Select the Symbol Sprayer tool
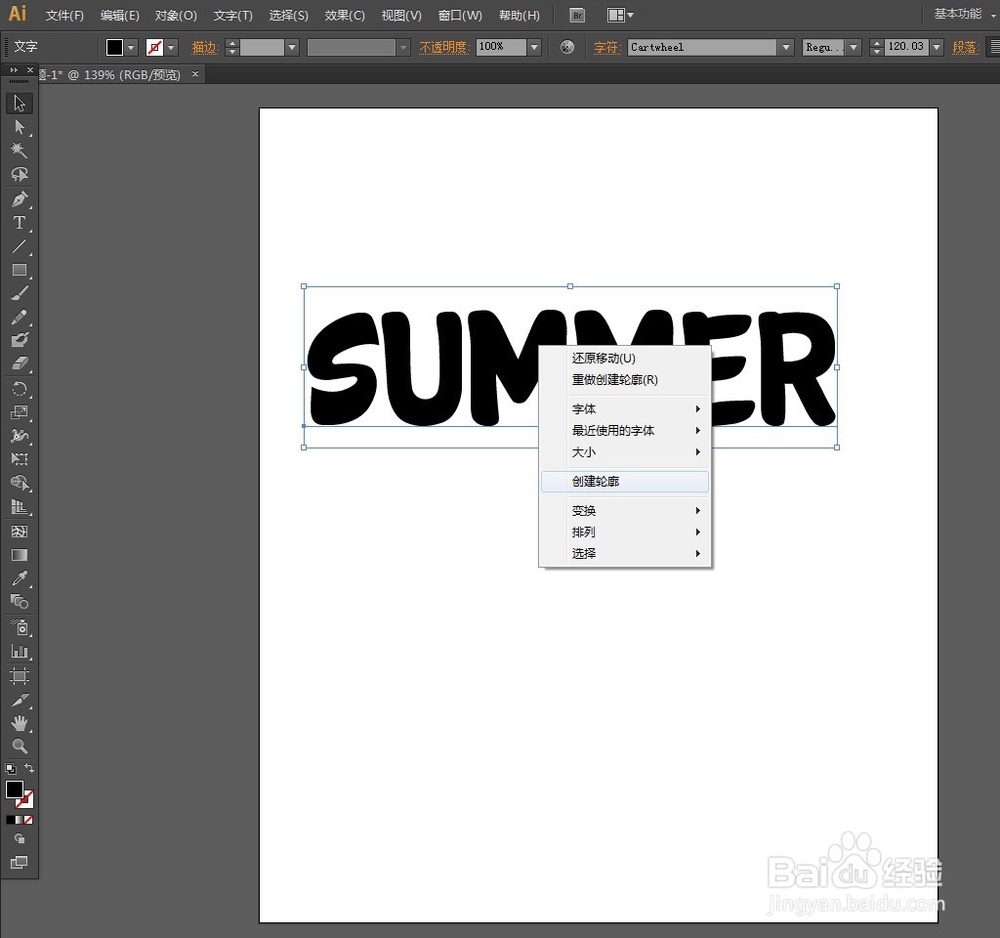The image size is (1000, 938). [19, 627]
